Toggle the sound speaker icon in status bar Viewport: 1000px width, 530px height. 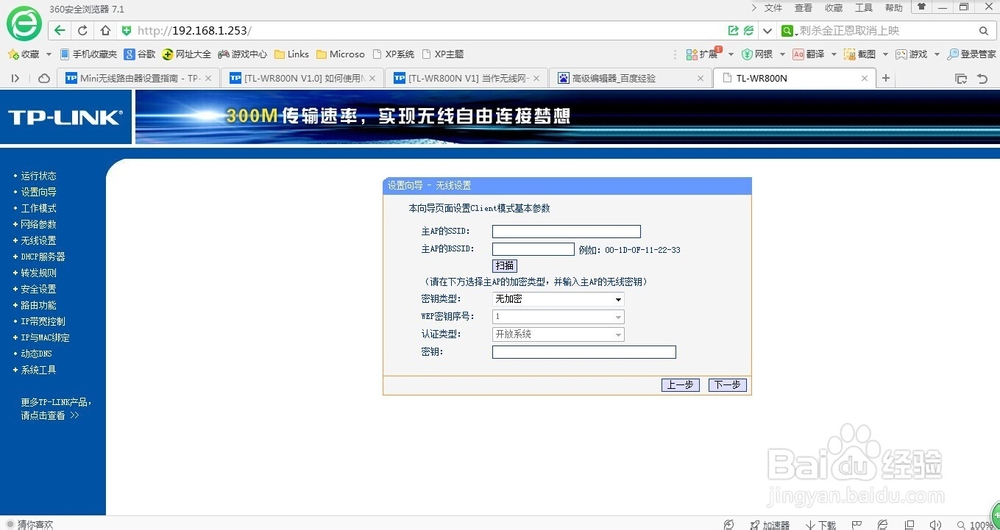coord(937,525)
